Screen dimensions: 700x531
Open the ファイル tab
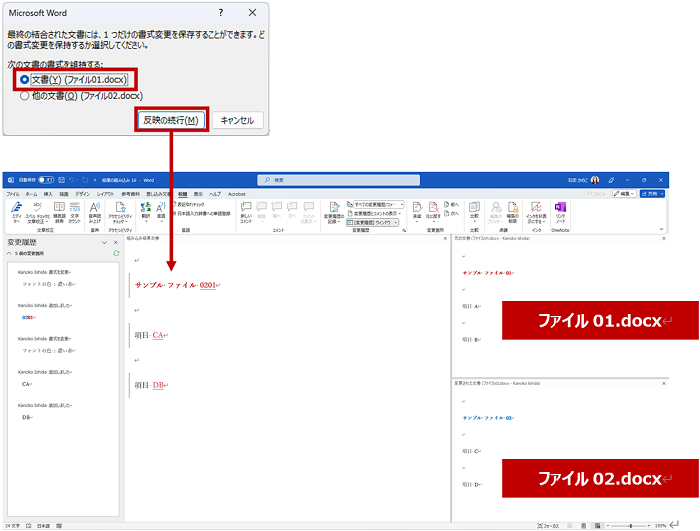click(x=13, y=193)
